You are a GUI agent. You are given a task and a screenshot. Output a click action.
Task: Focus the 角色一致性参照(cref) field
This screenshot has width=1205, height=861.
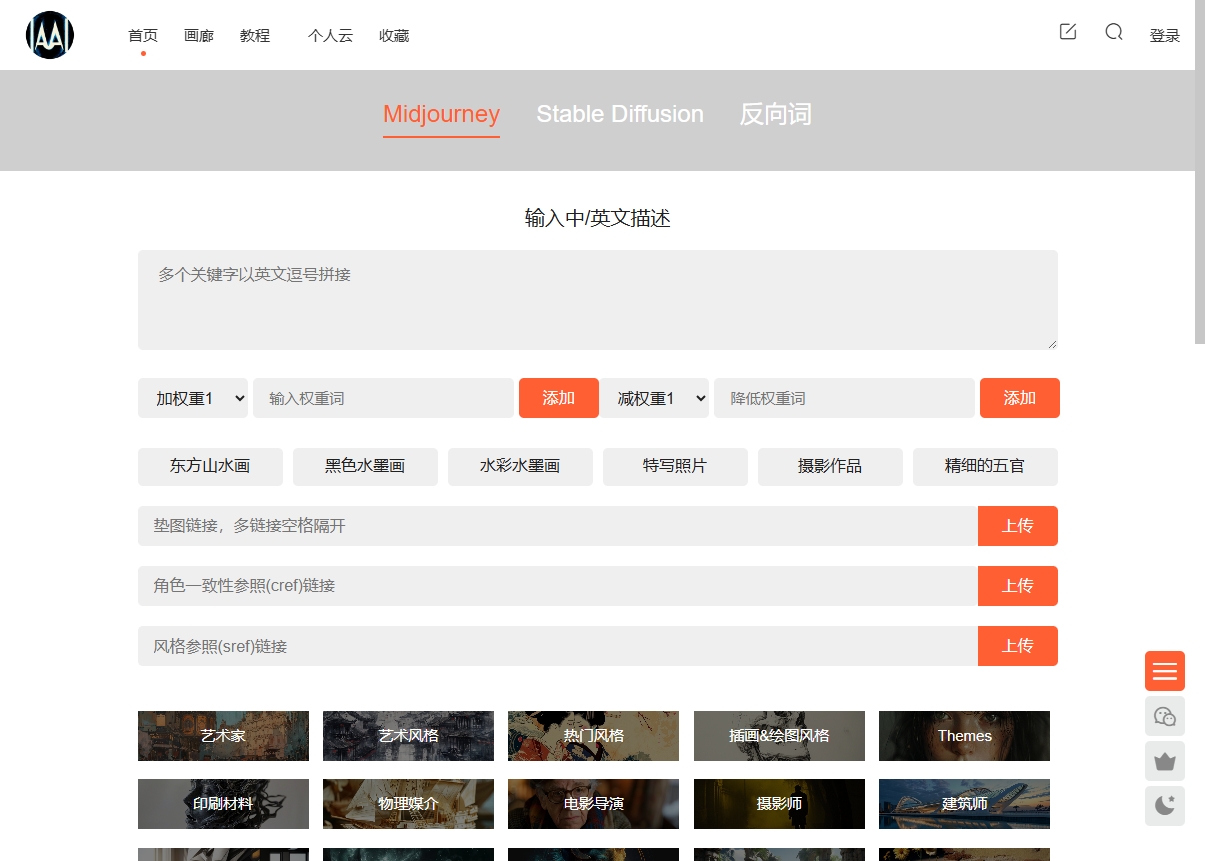[558, 586]
